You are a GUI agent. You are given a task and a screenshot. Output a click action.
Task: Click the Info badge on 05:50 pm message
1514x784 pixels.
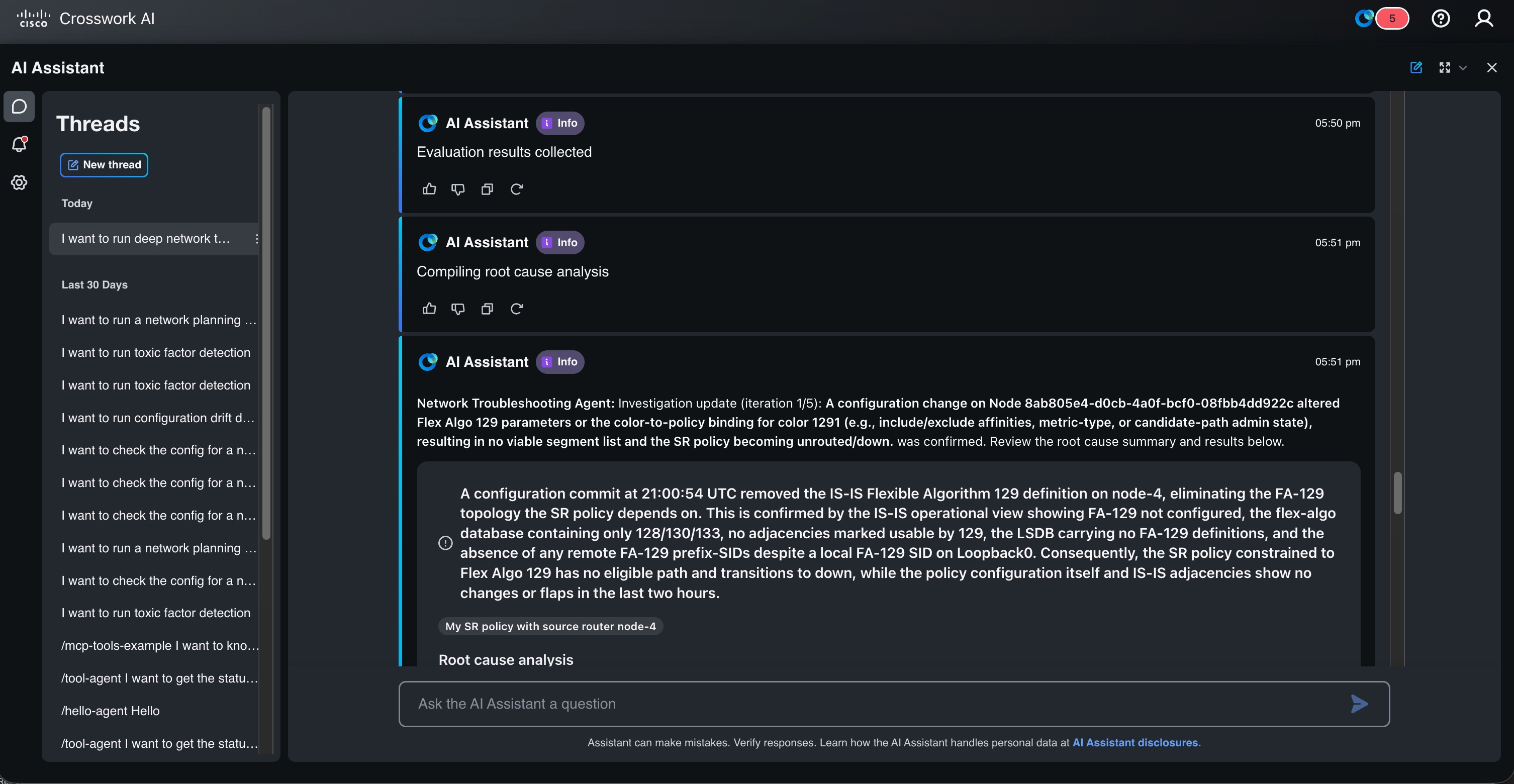coord(560,123)
